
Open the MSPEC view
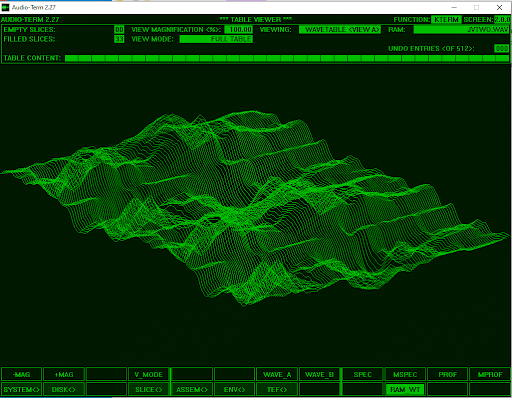point(405,374)
